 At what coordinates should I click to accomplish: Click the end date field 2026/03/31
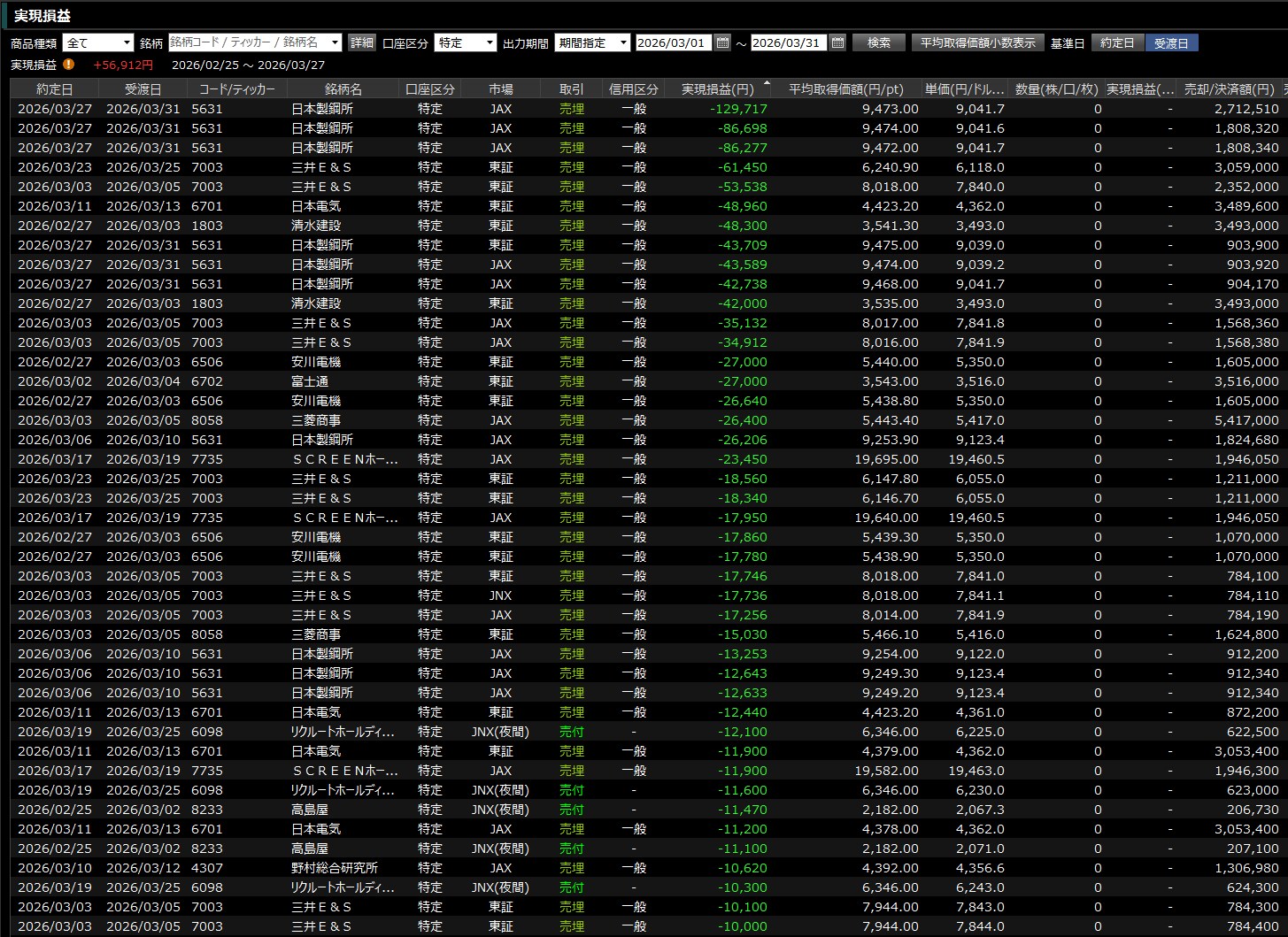coord(788,42)
